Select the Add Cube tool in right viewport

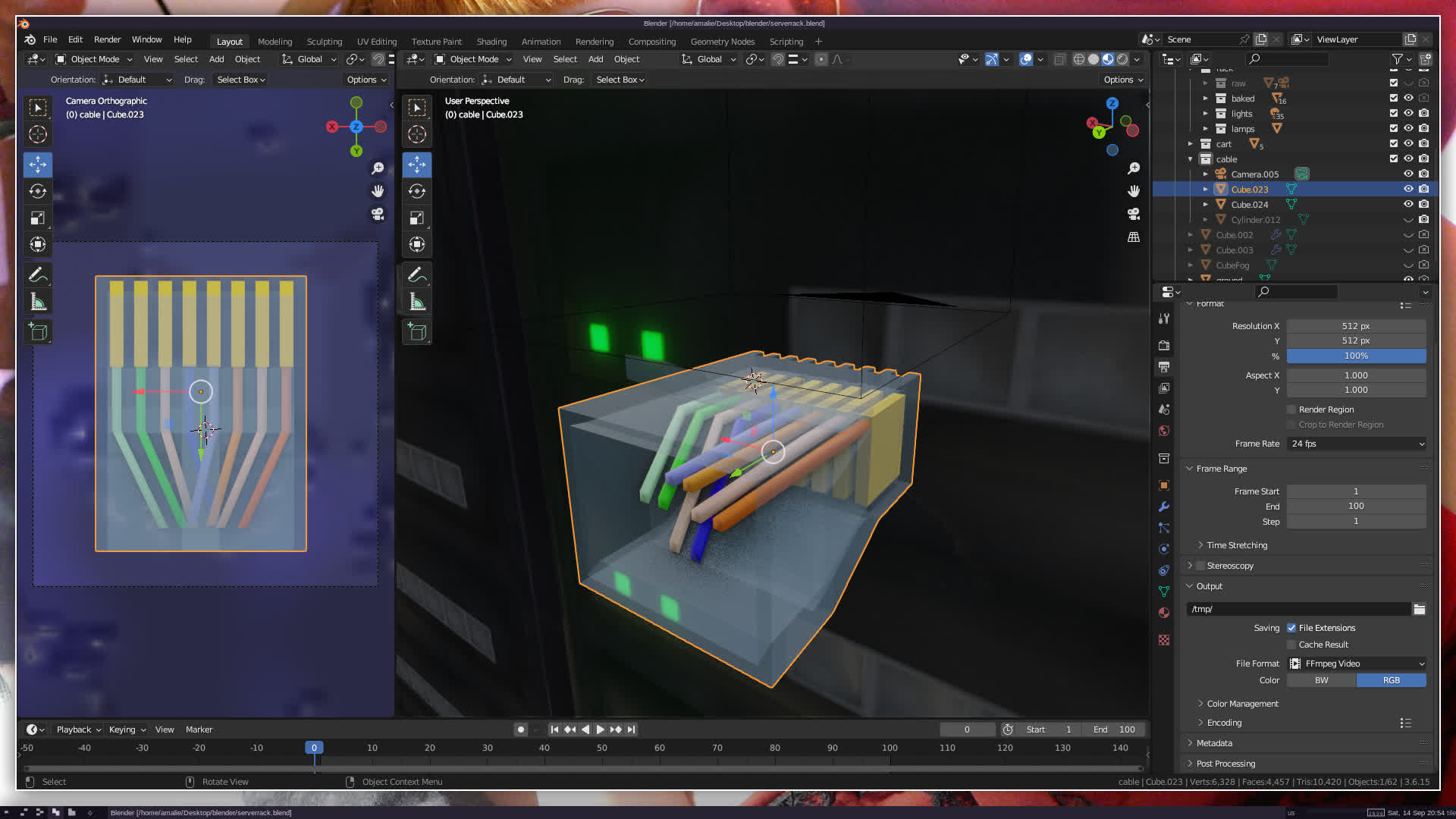pyautogui.click(x=417, y=332)
